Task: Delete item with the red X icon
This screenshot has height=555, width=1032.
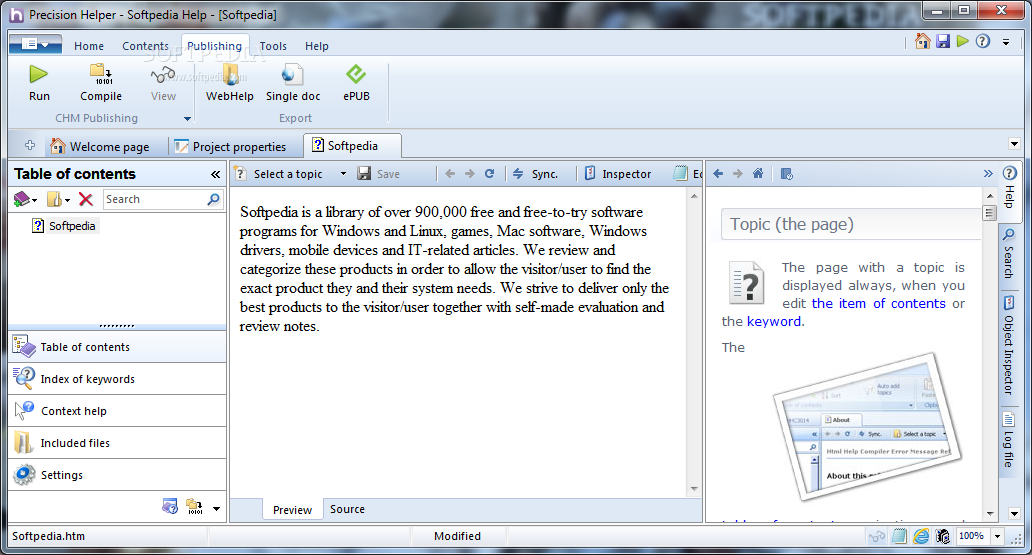Action: coord(86,199)
